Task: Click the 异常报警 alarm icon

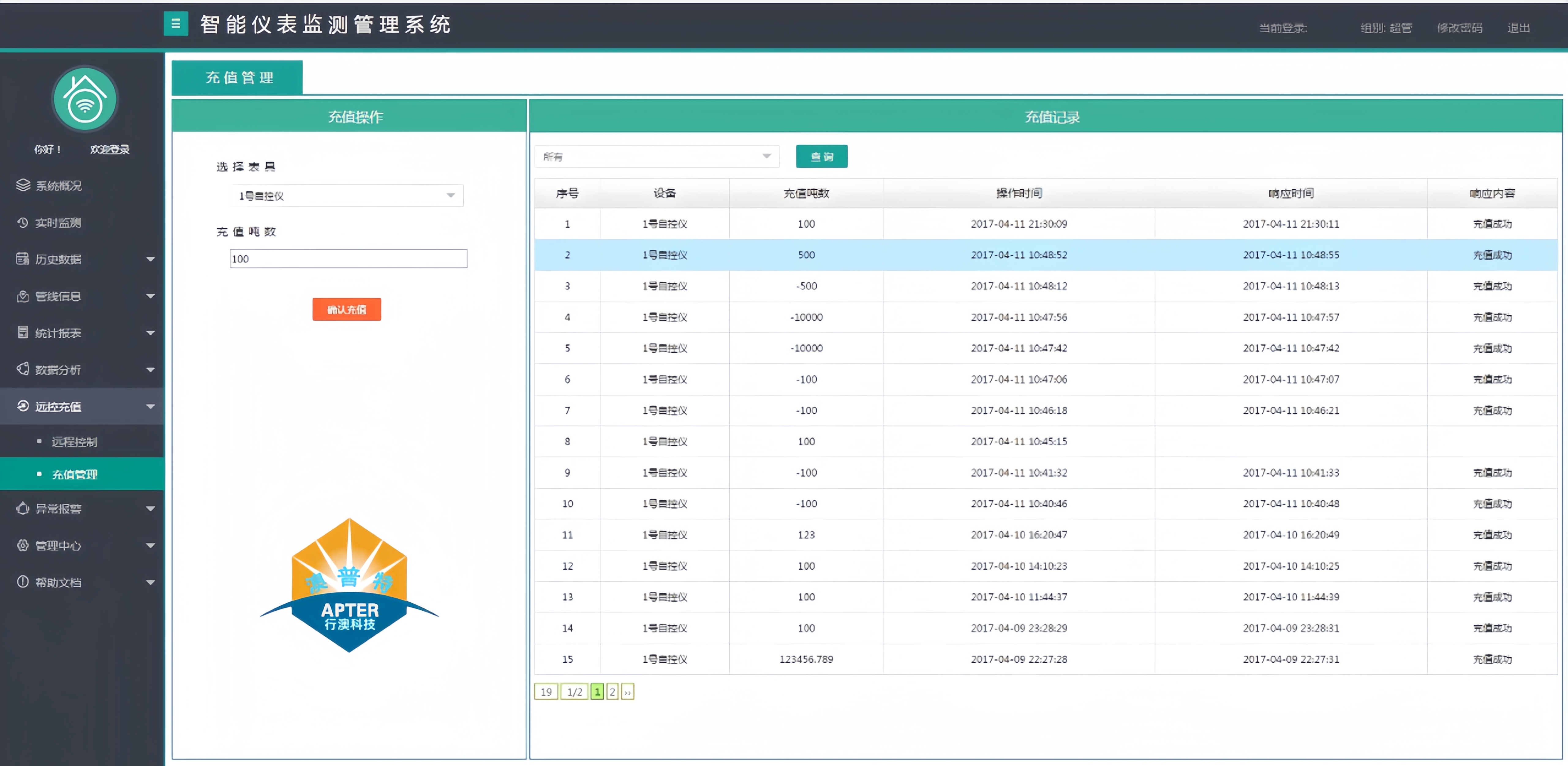Action: [x=23, y=508]
